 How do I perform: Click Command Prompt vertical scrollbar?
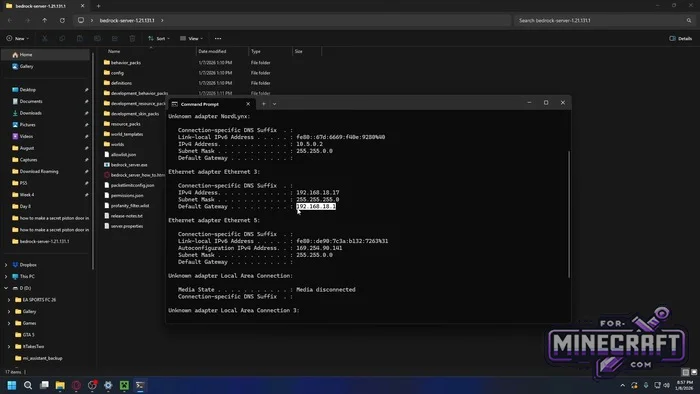[569, 214]
